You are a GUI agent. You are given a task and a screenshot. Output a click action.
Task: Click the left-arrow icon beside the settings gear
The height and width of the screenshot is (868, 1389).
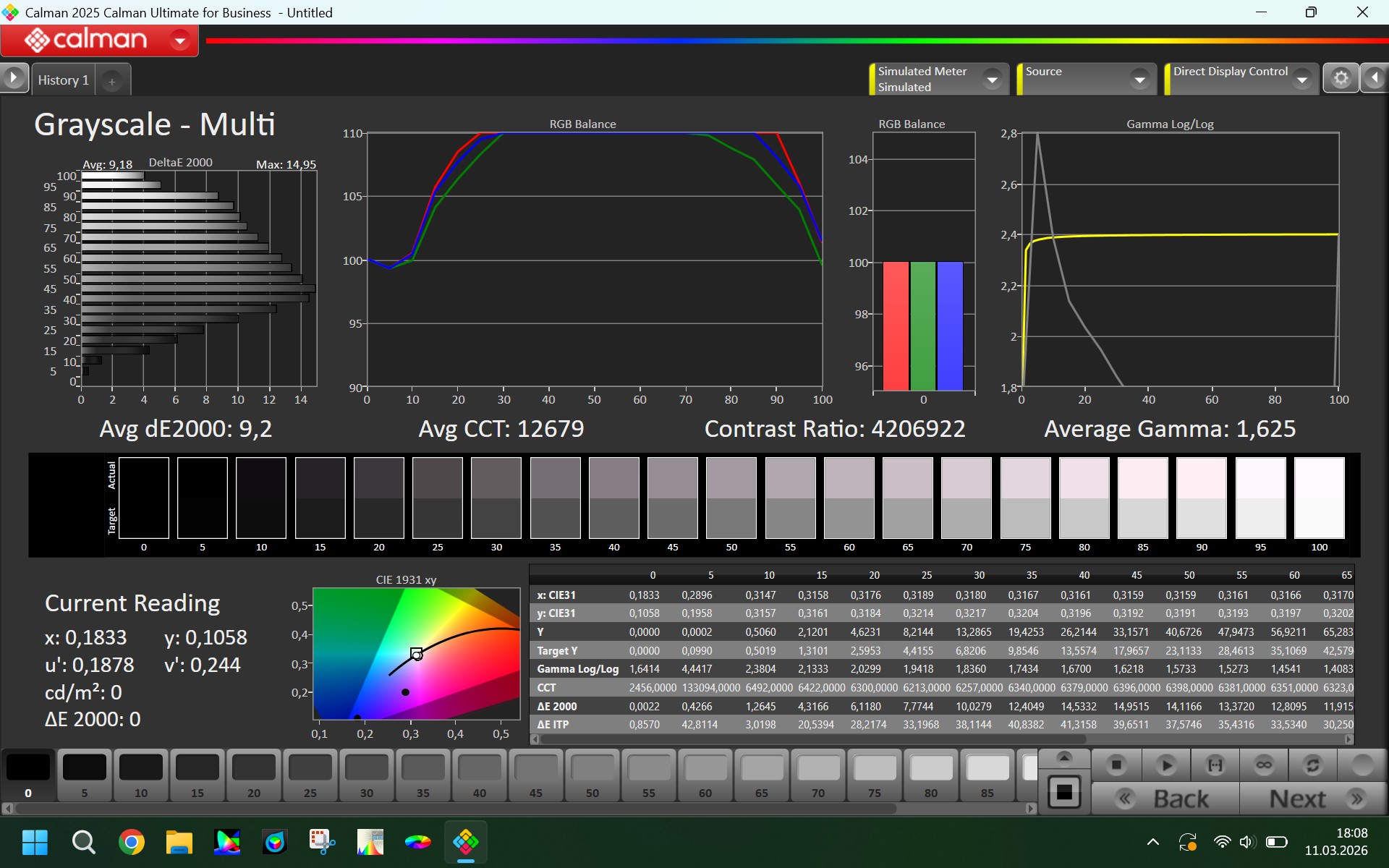(1375, 78)
